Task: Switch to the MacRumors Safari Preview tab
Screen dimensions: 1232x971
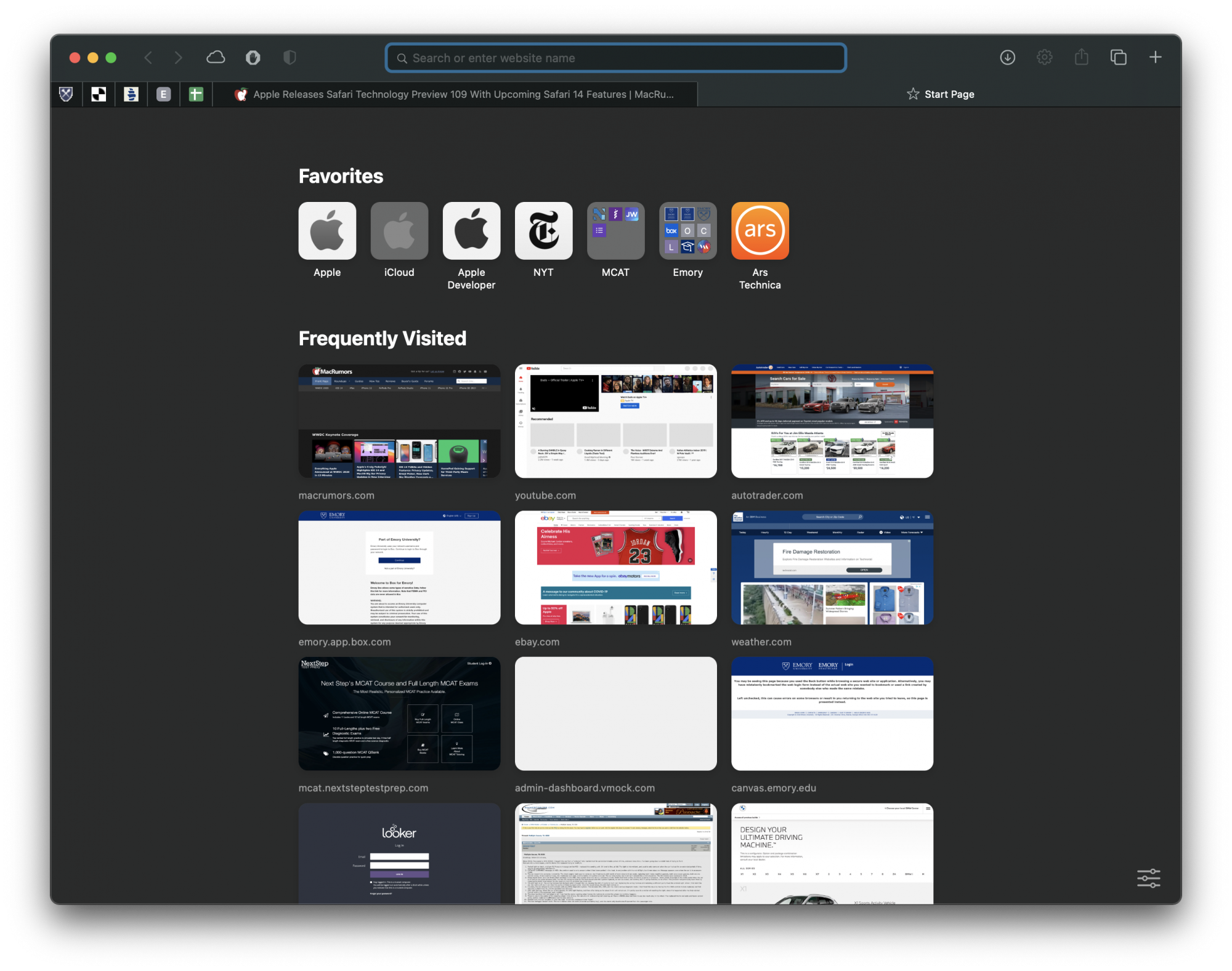Action: pos(456,94)
